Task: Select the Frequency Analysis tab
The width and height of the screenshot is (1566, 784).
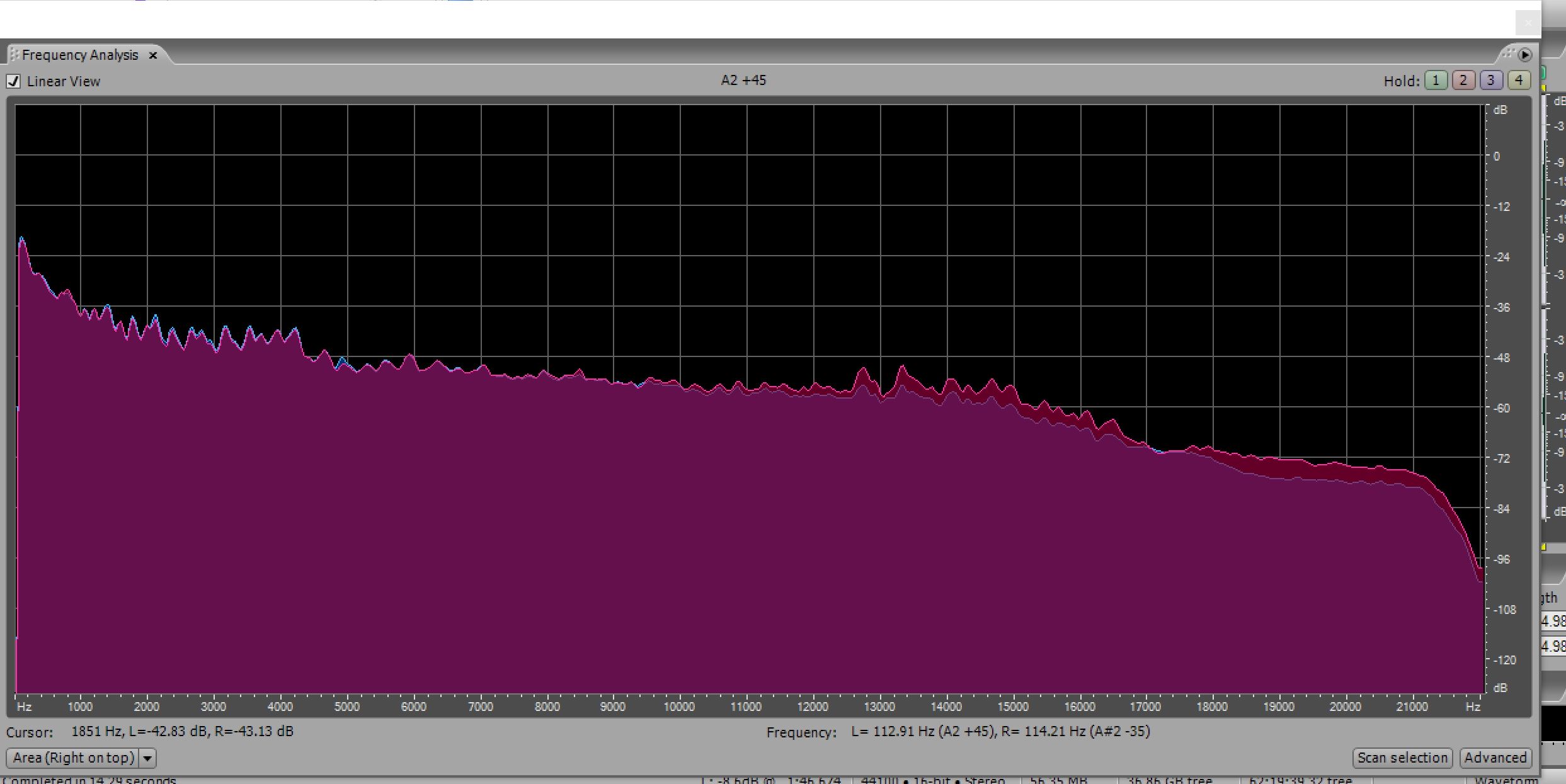Action: click(x=79, y=55)
